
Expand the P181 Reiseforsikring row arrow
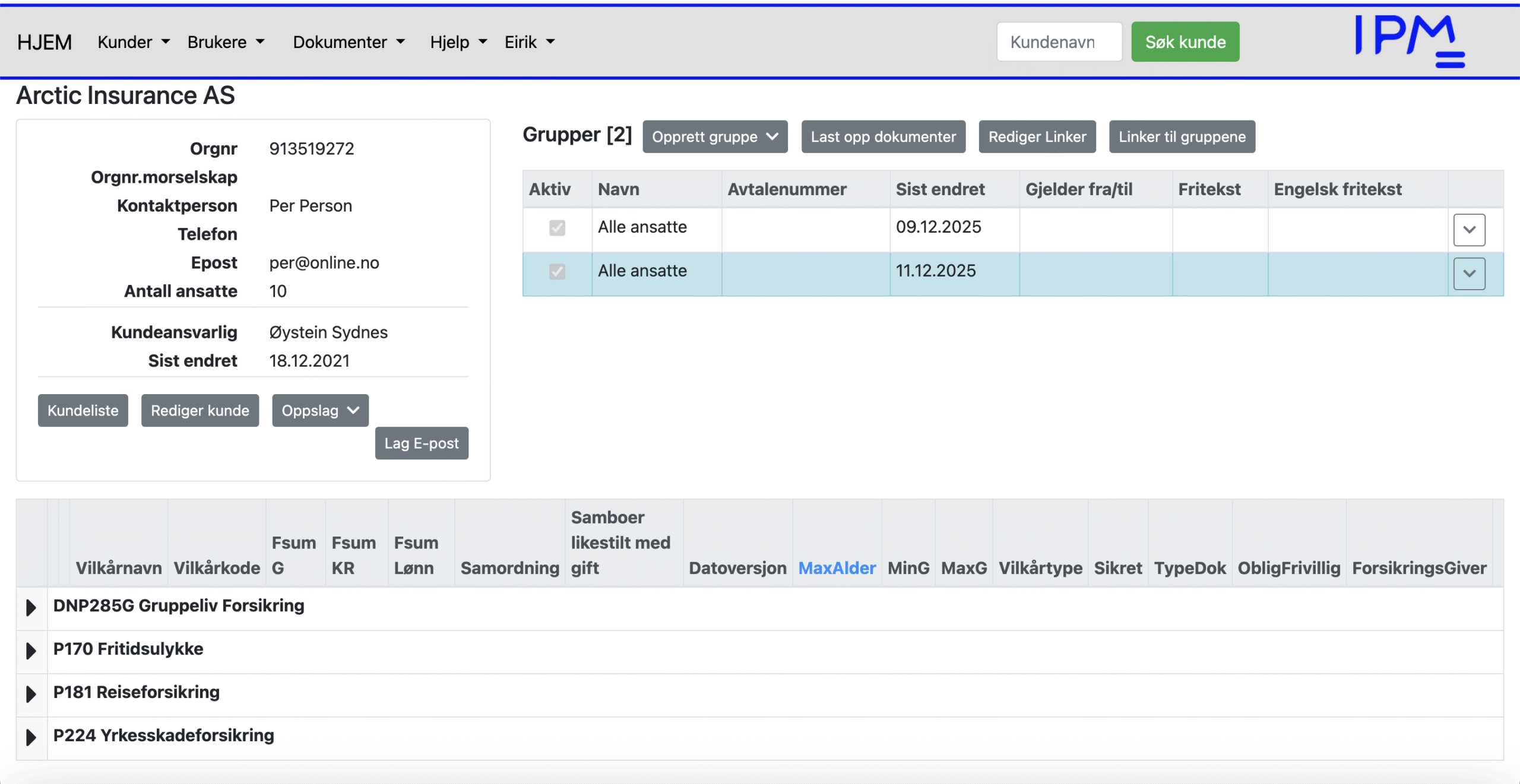(x=31, y=694)
